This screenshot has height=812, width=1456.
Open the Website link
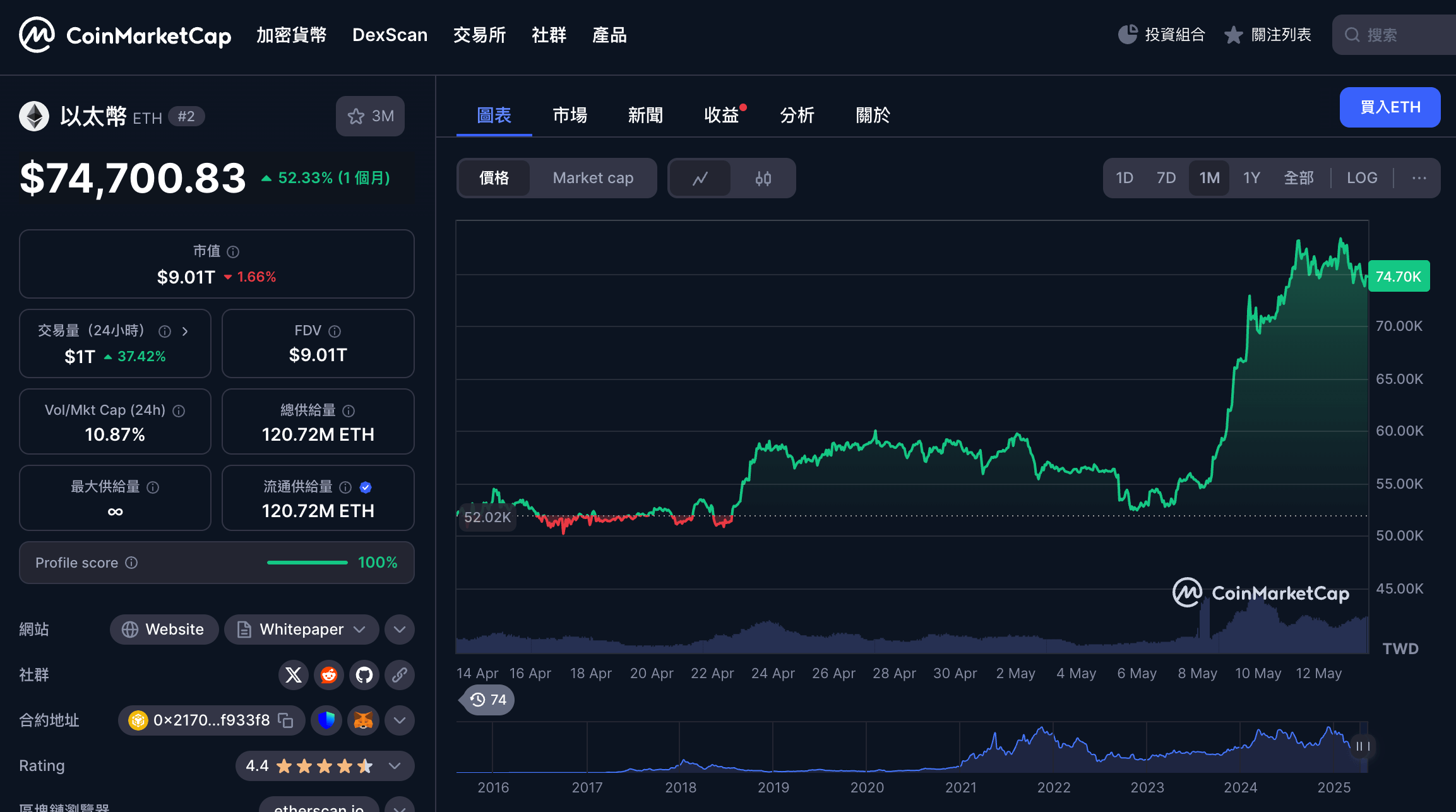coord(164,630)
